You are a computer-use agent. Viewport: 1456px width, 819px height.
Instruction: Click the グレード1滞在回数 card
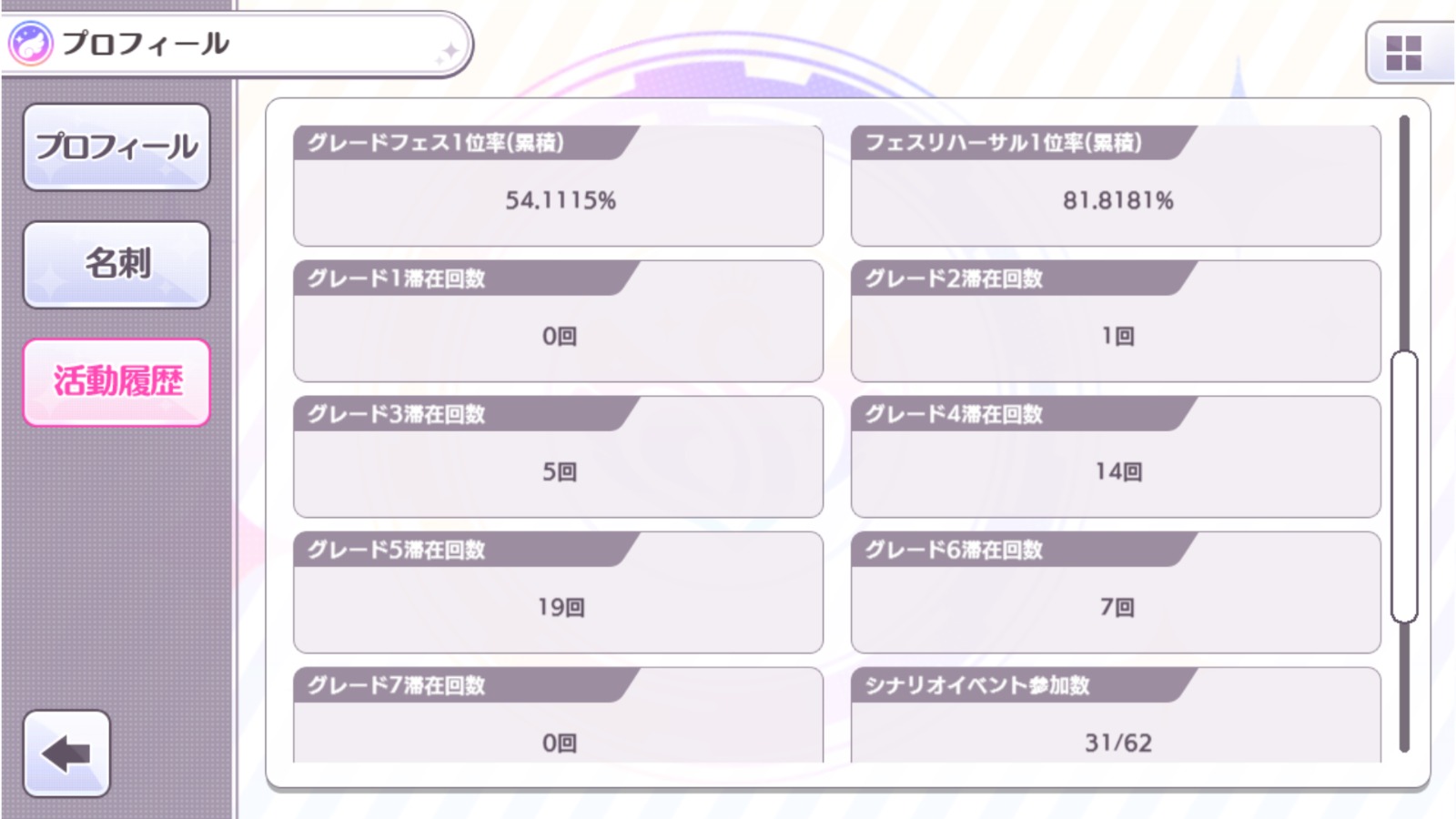pos(558,321)
